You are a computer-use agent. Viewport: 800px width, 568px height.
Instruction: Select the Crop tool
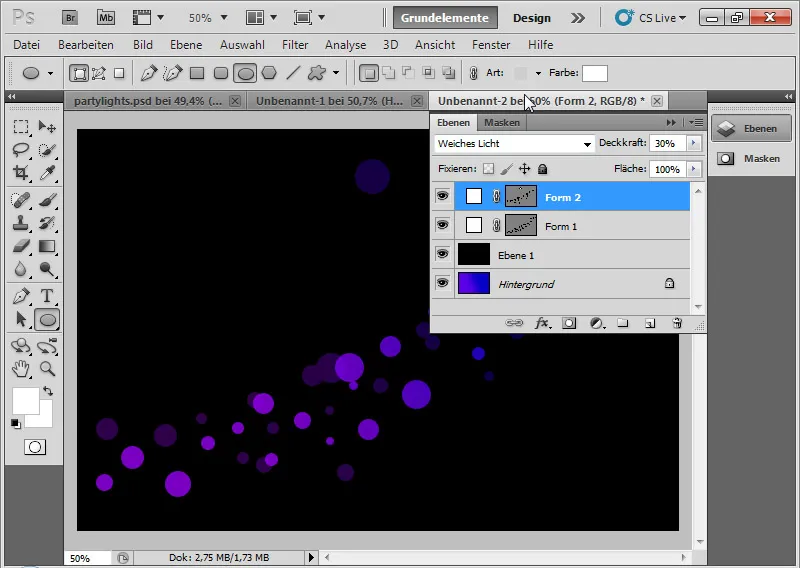coord(21,172)
